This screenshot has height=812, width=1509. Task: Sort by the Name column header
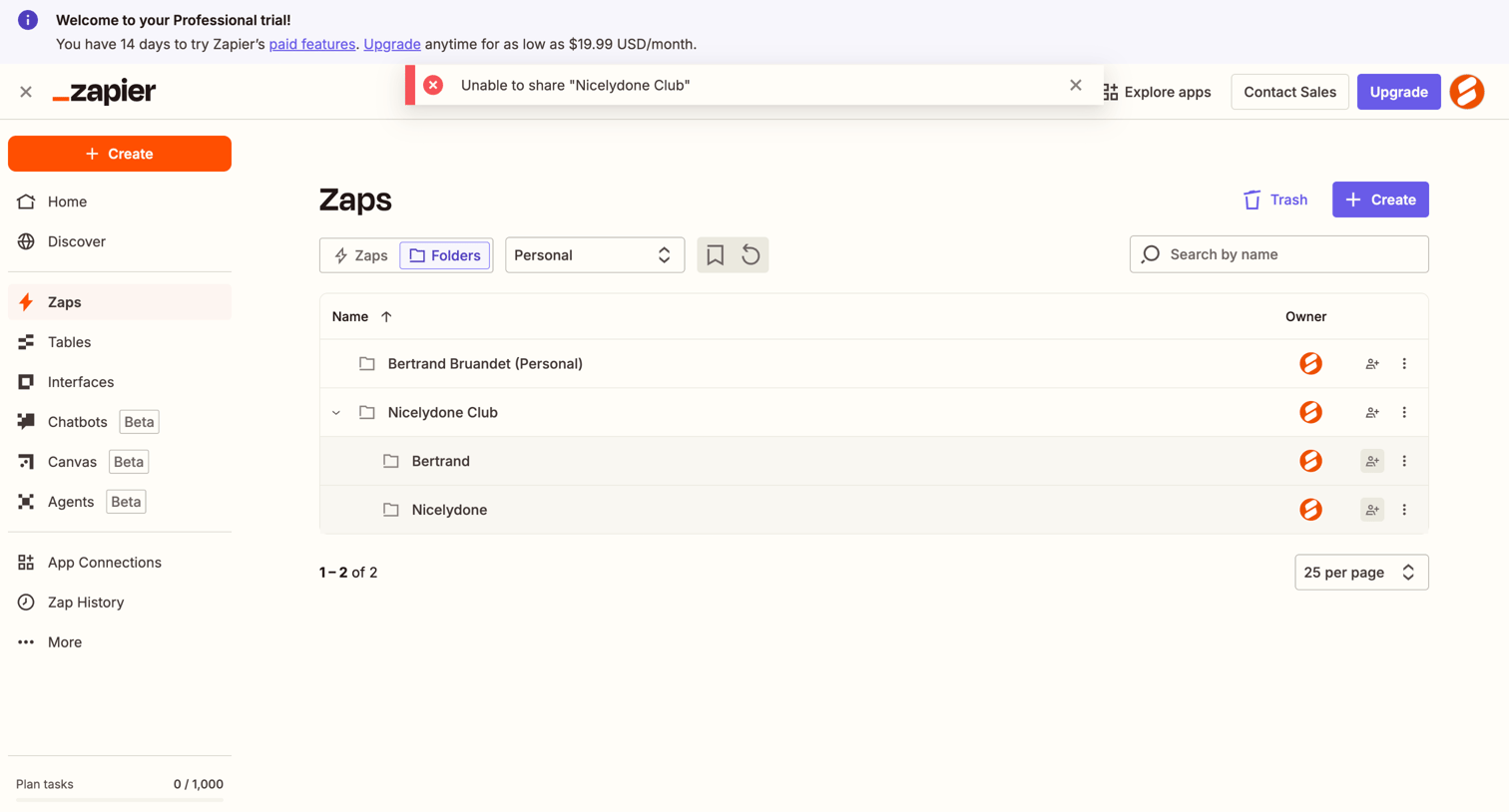(350, 316)
